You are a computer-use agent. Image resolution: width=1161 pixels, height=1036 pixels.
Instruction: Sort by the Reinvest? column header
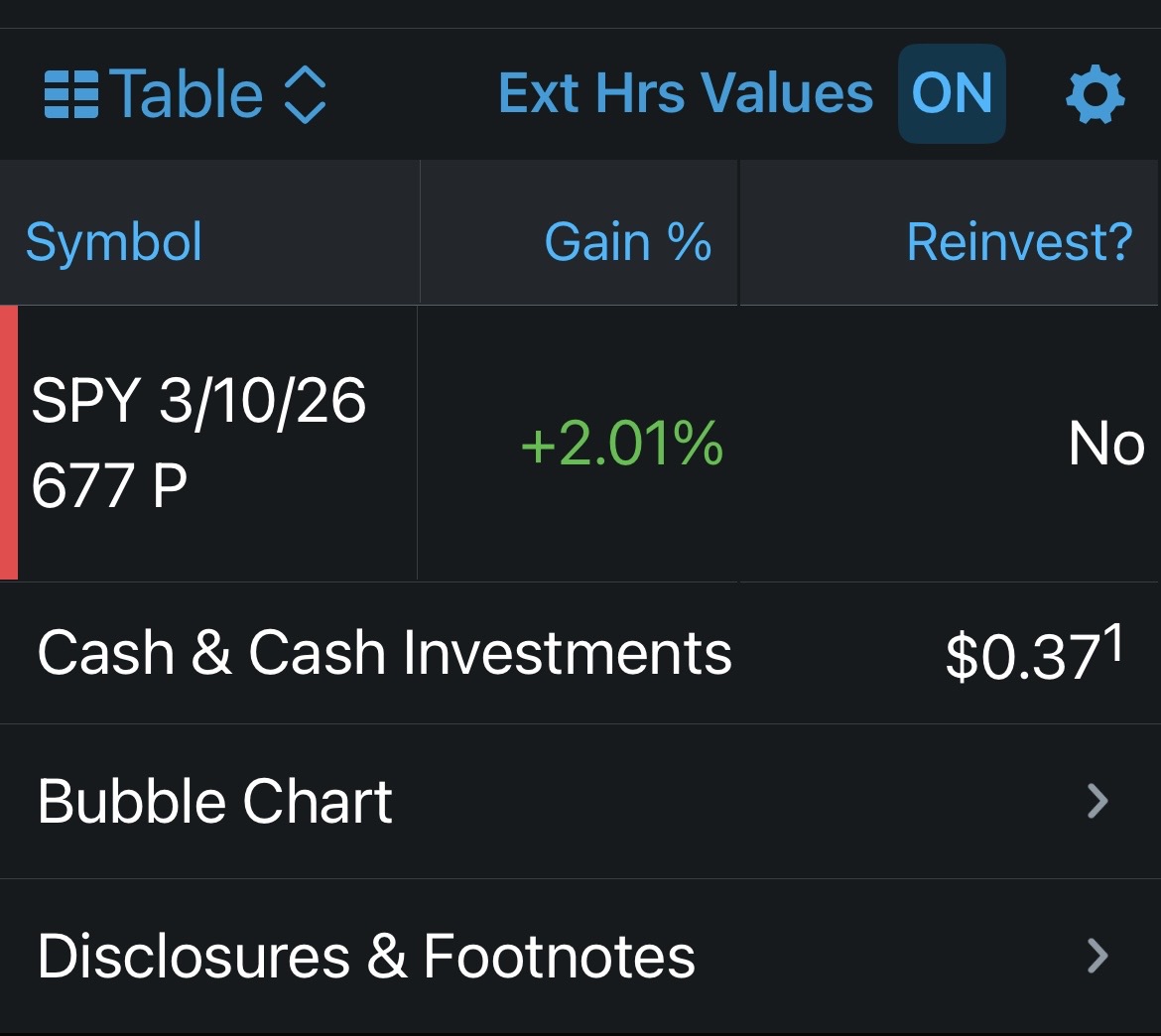[x=1018, y=241]
